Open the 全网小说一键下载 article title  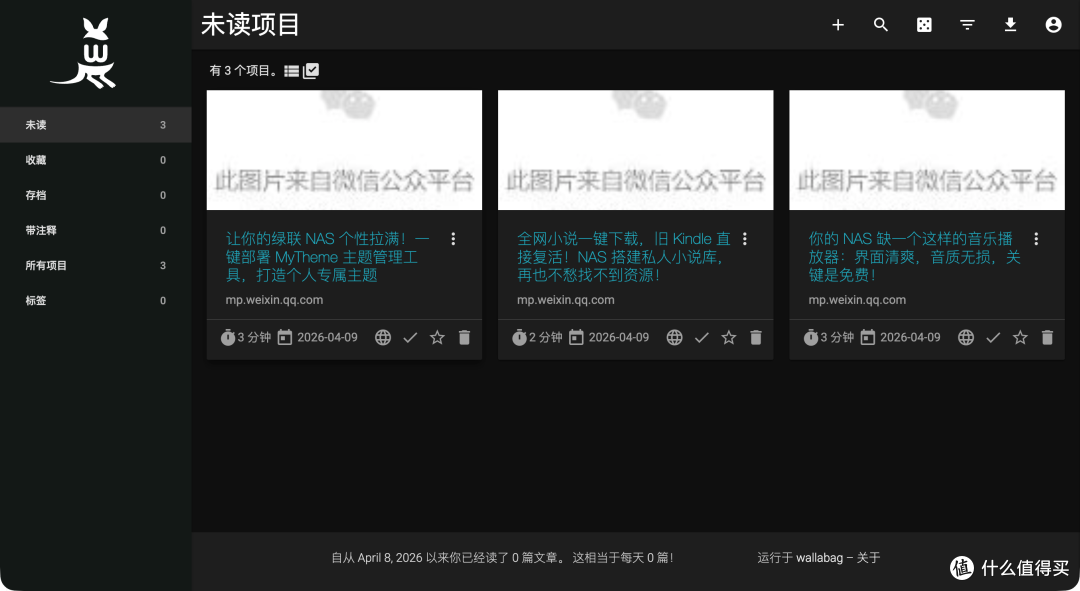coord(623,257)
